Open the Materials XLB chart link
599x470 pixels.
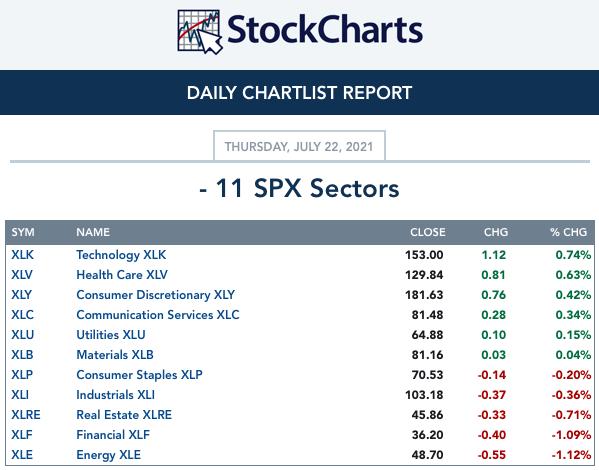115,355
